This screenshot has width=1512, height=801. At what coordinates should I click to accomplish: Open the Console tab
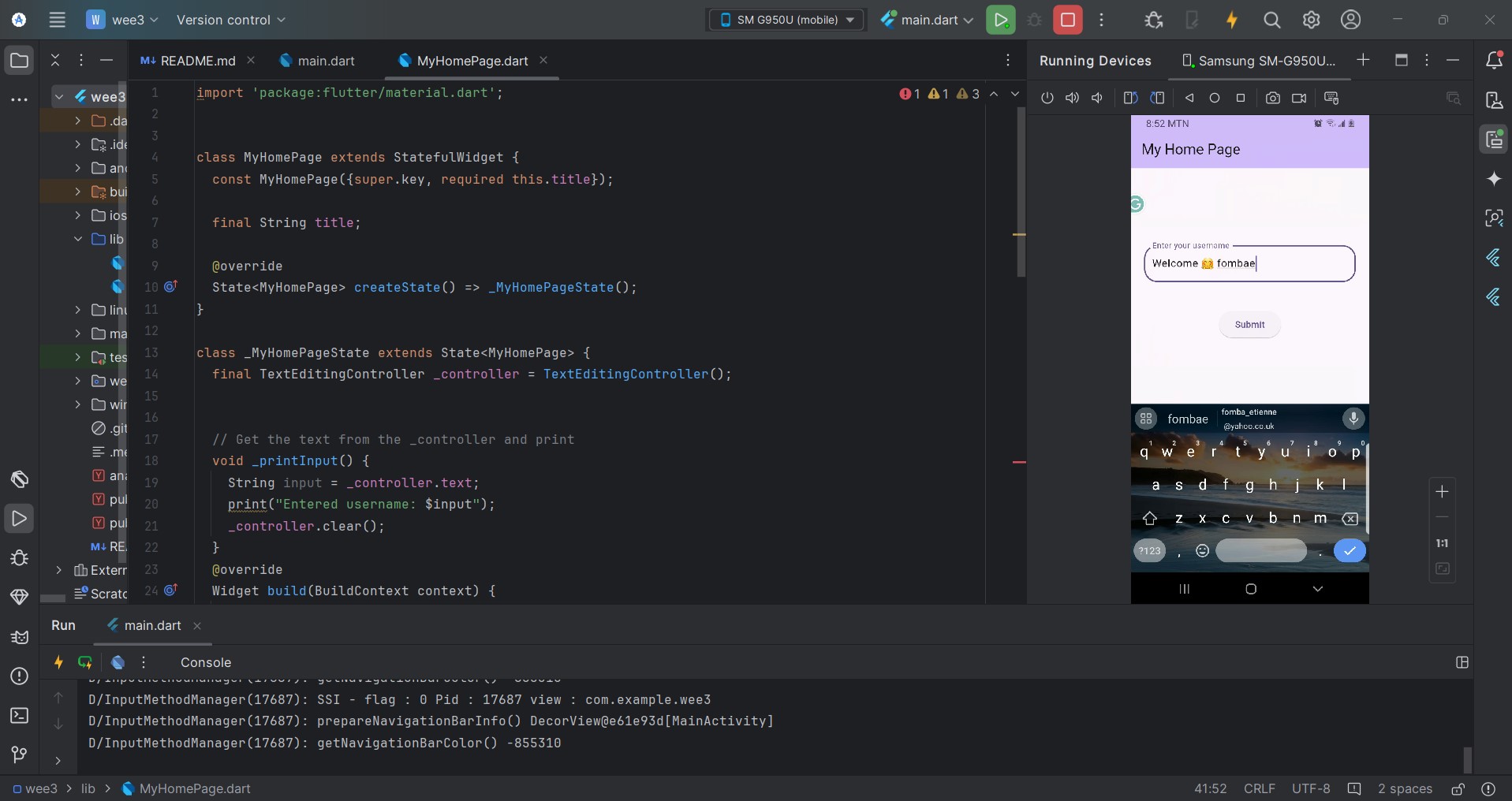(206, 662)
